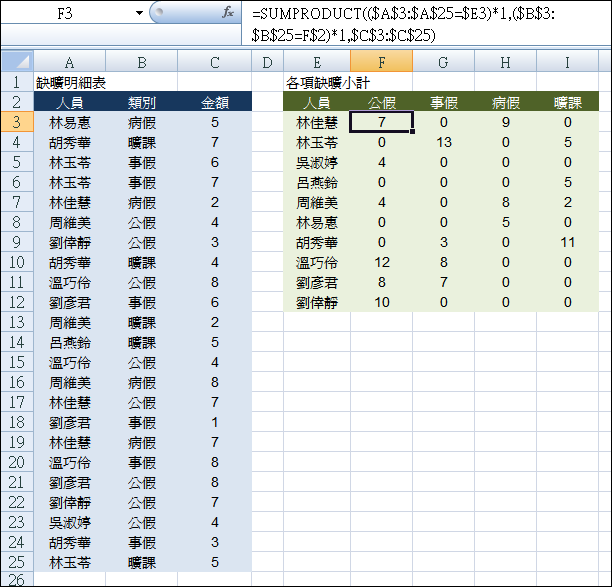The height and width of the screenshot is (587, 612).
Task: Click cell A4 胡秀華
Action: click(69, 142)
